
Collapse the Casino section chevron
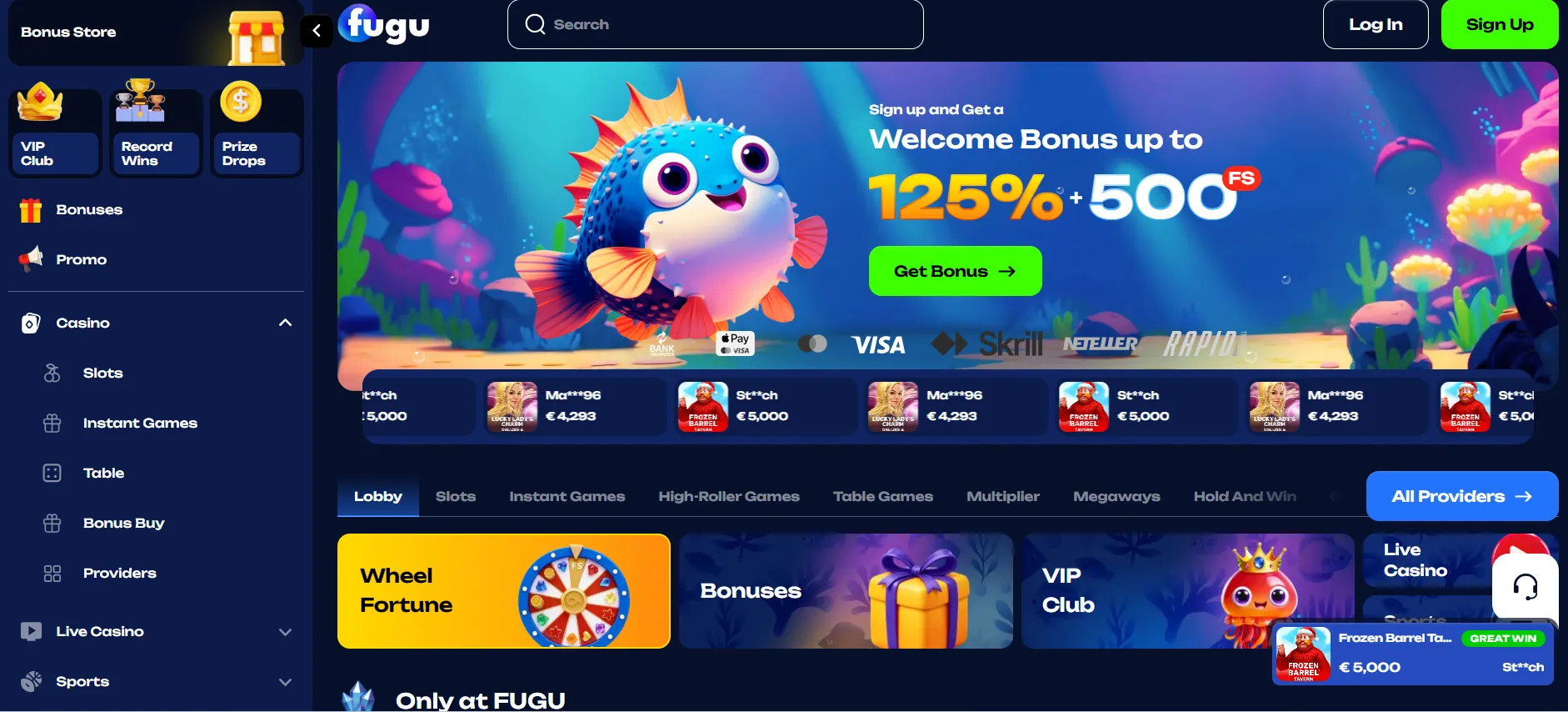(x=285, y=323)
